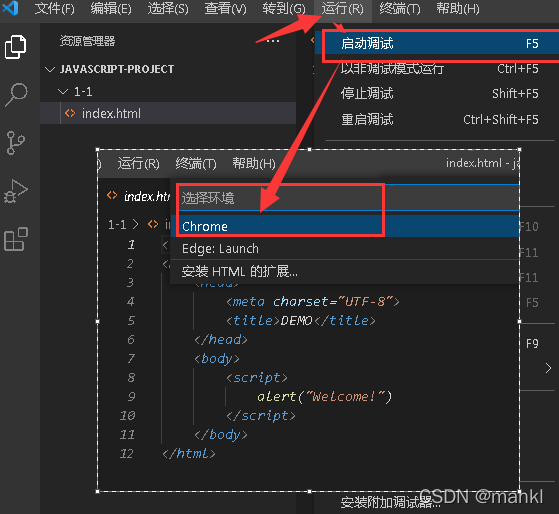
Task: Open the 帮助(H) menu in top bar
Action: (x=458, y=8)
